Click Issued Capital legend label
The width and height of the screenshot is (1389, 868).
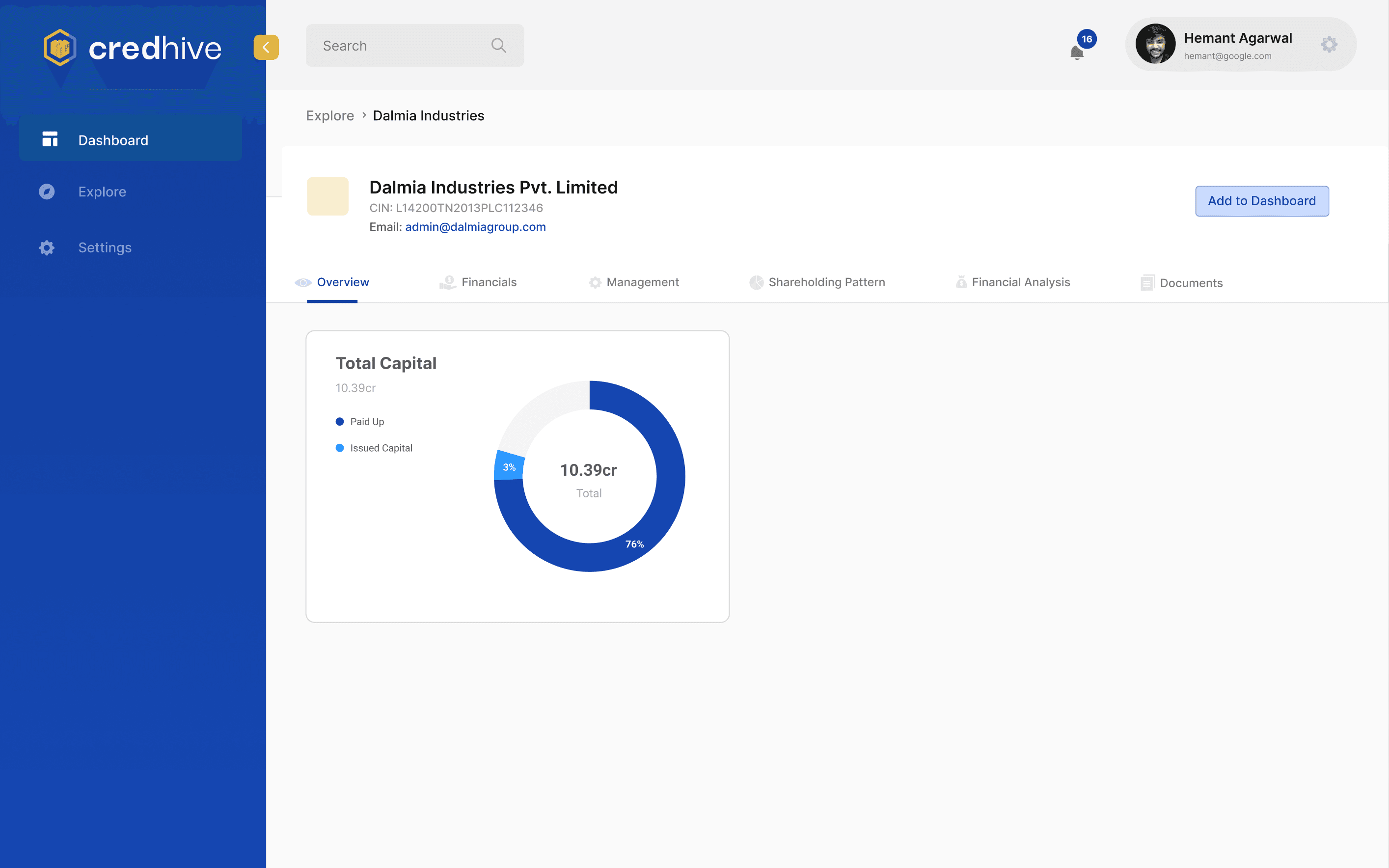(x=381, y=448)
